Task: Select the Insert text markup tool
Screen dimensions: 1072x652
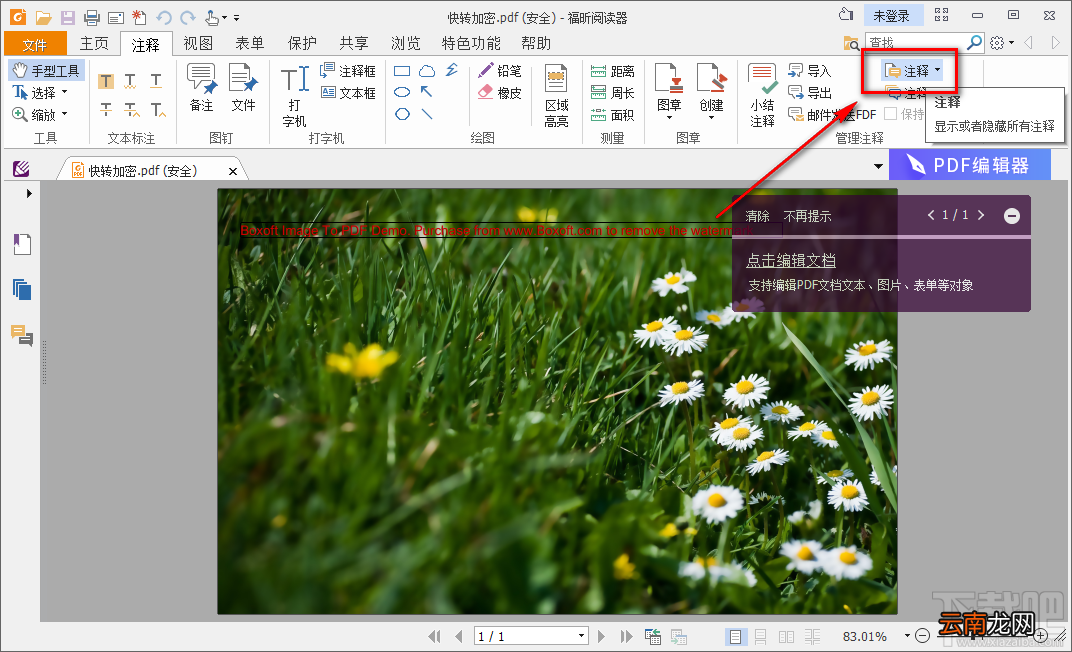Action: point(158,109)
